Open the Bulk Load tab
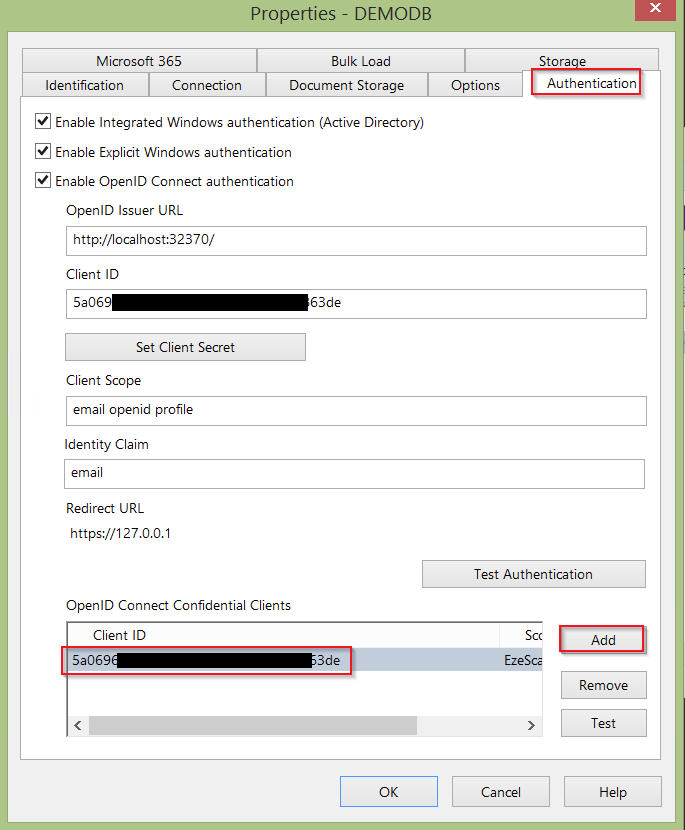 pyautogui.click(x=361, y=61)
